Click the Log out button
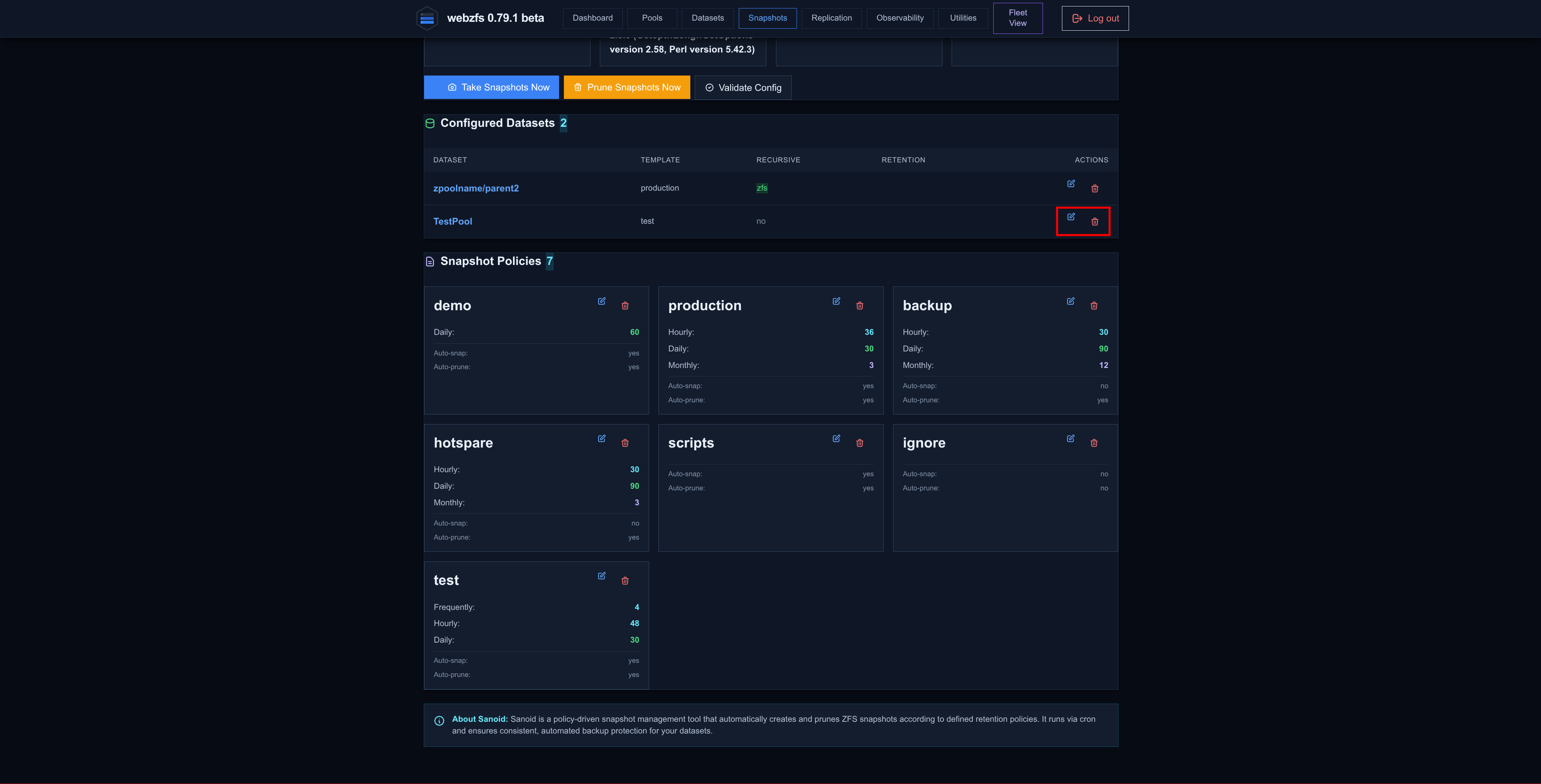The width and height of the screenshot is (1541, 784). [1095, 19]
